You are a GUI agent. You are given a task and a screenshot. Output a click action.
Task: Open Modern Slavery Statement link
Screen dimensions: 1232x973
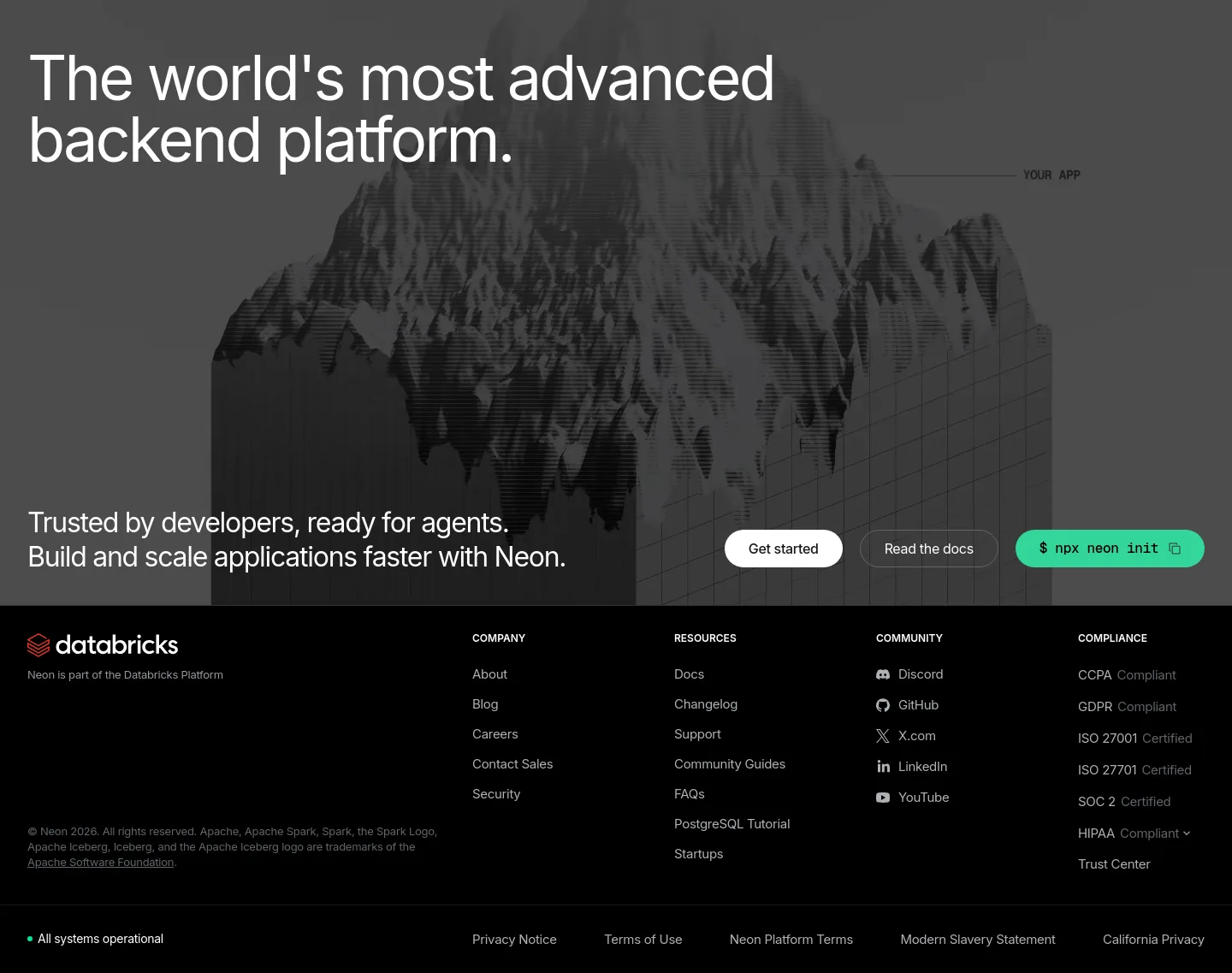(x=978, y=940)
